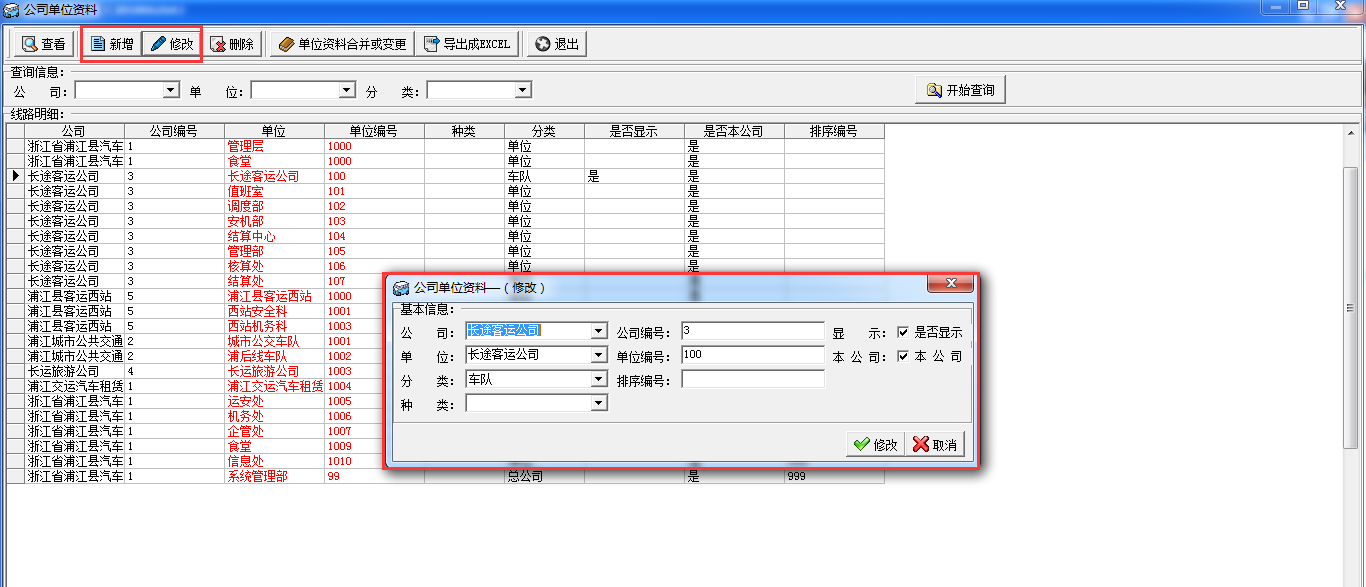Select the 核算处 unit cell
This screenshot has width=1366, height=587.
pos(274,266)
